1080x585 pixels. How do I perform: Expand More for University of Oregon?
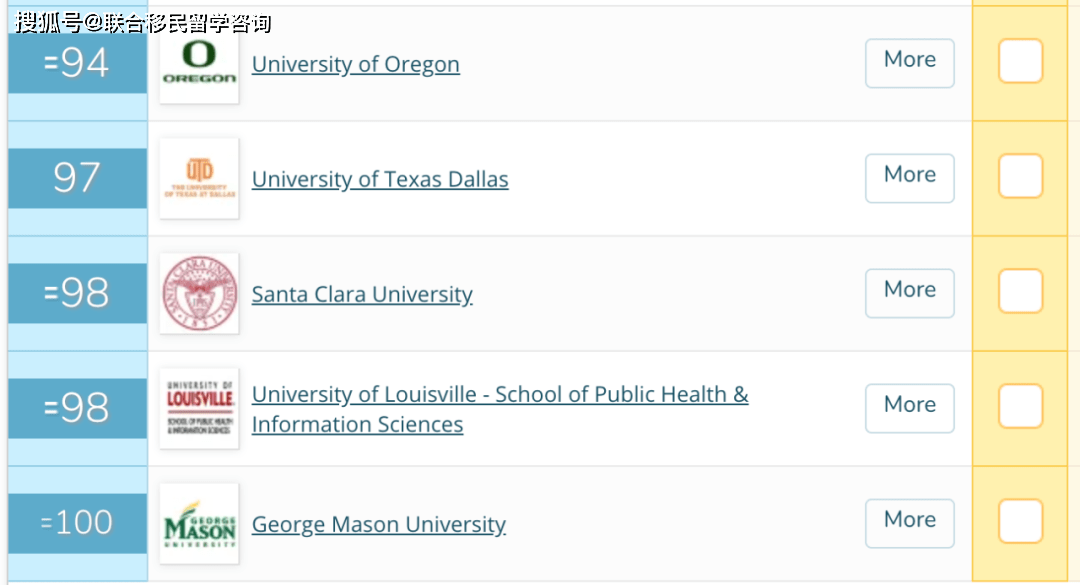pyautogui.click(x=910, y=63)
